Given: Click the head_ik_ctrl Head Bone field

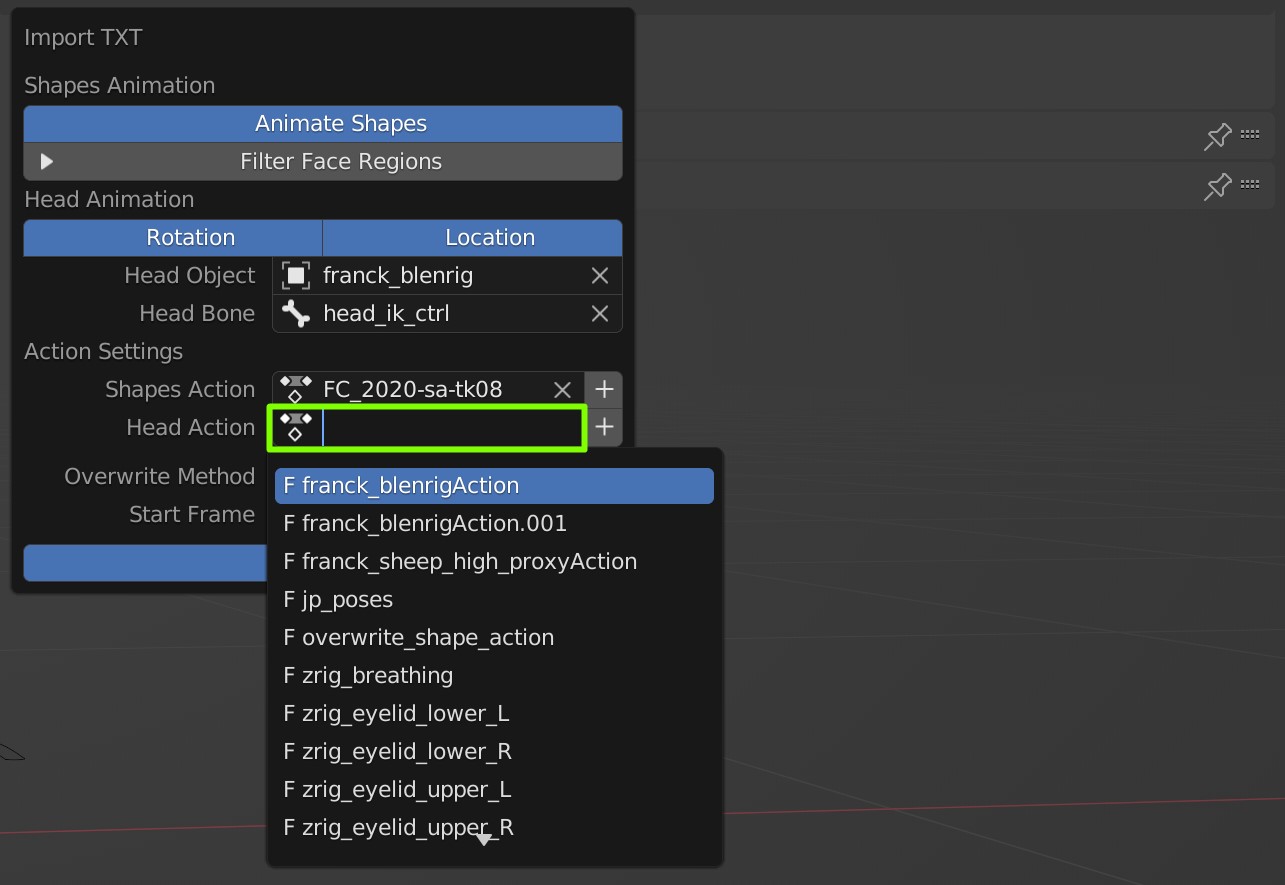Looking at the screenshot, I should pyautogui.click(x=447, y=314).
